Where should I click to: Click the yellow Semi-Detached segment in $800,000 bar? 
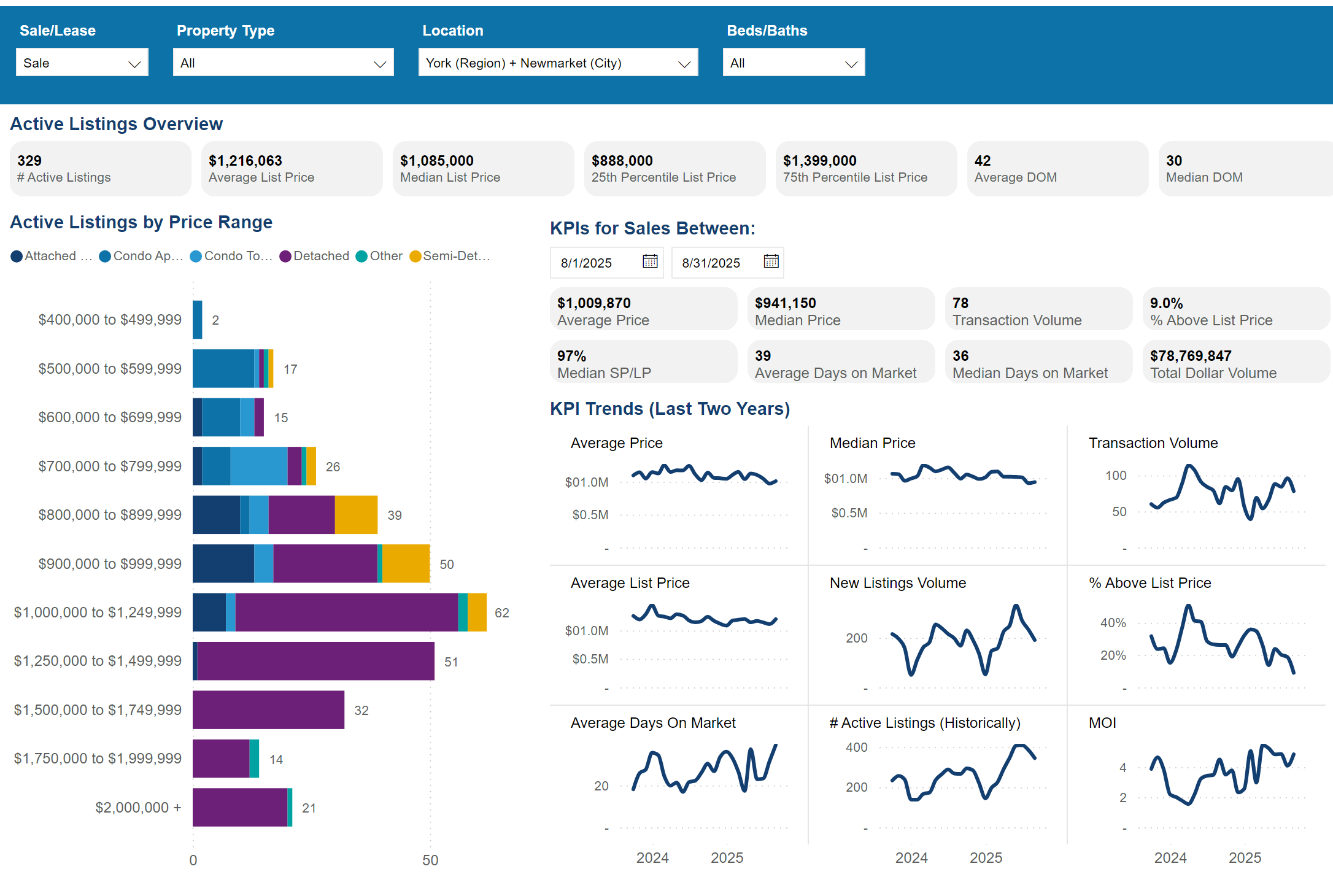[x=356, y=515]
